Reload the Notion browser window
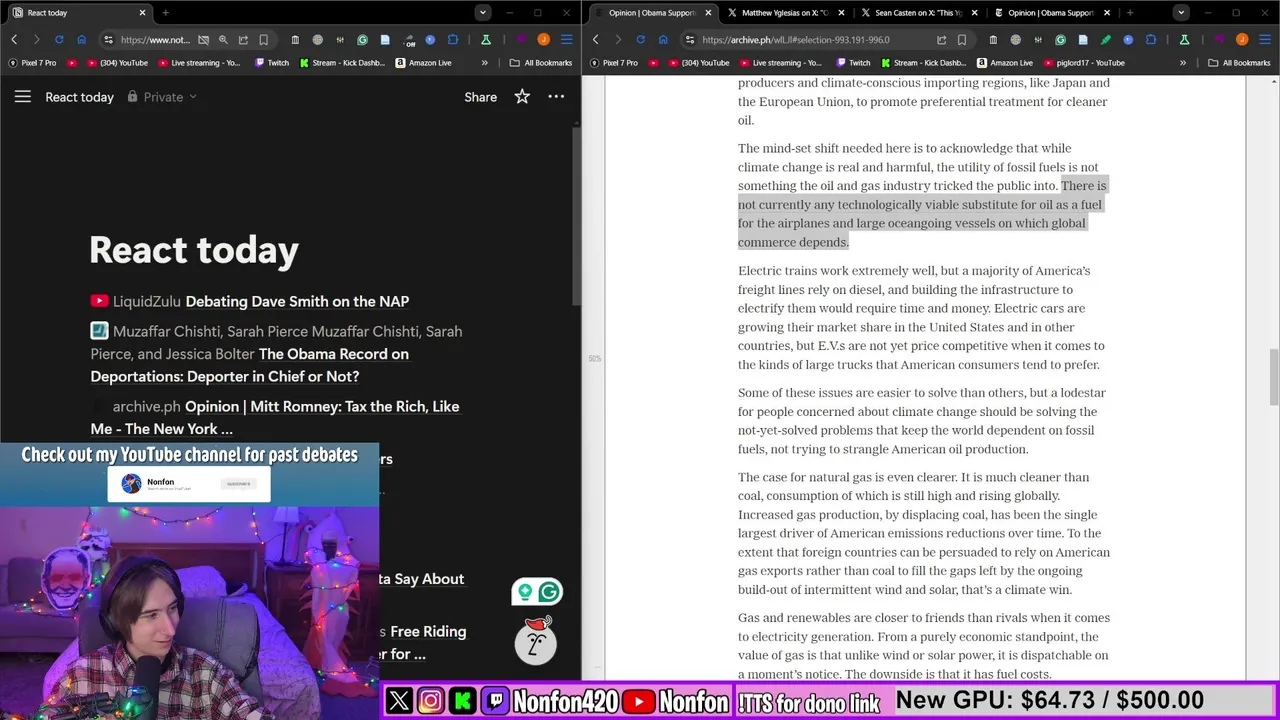The width and height of the screenshot is (1280, 720). [59, 40]
